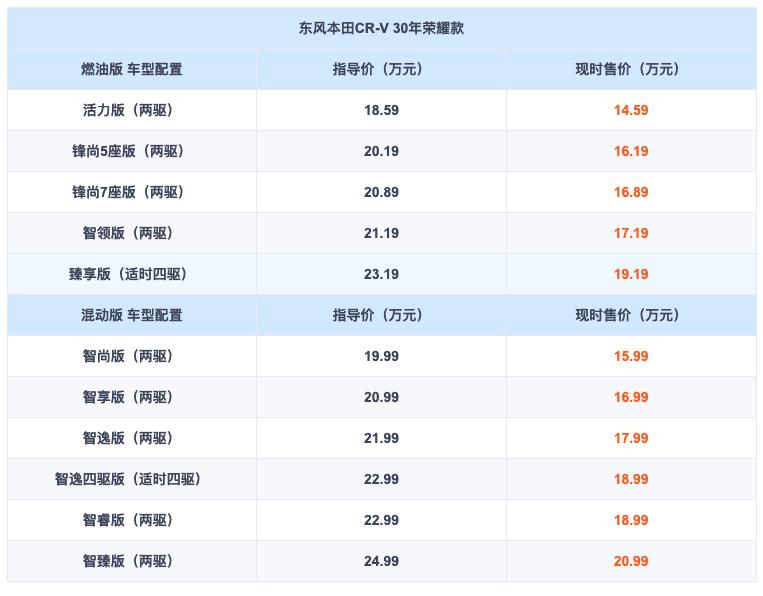763x596 pixels.
Task: Click the 20.99 guide price in 智享版 row
Action: [381, 397]
